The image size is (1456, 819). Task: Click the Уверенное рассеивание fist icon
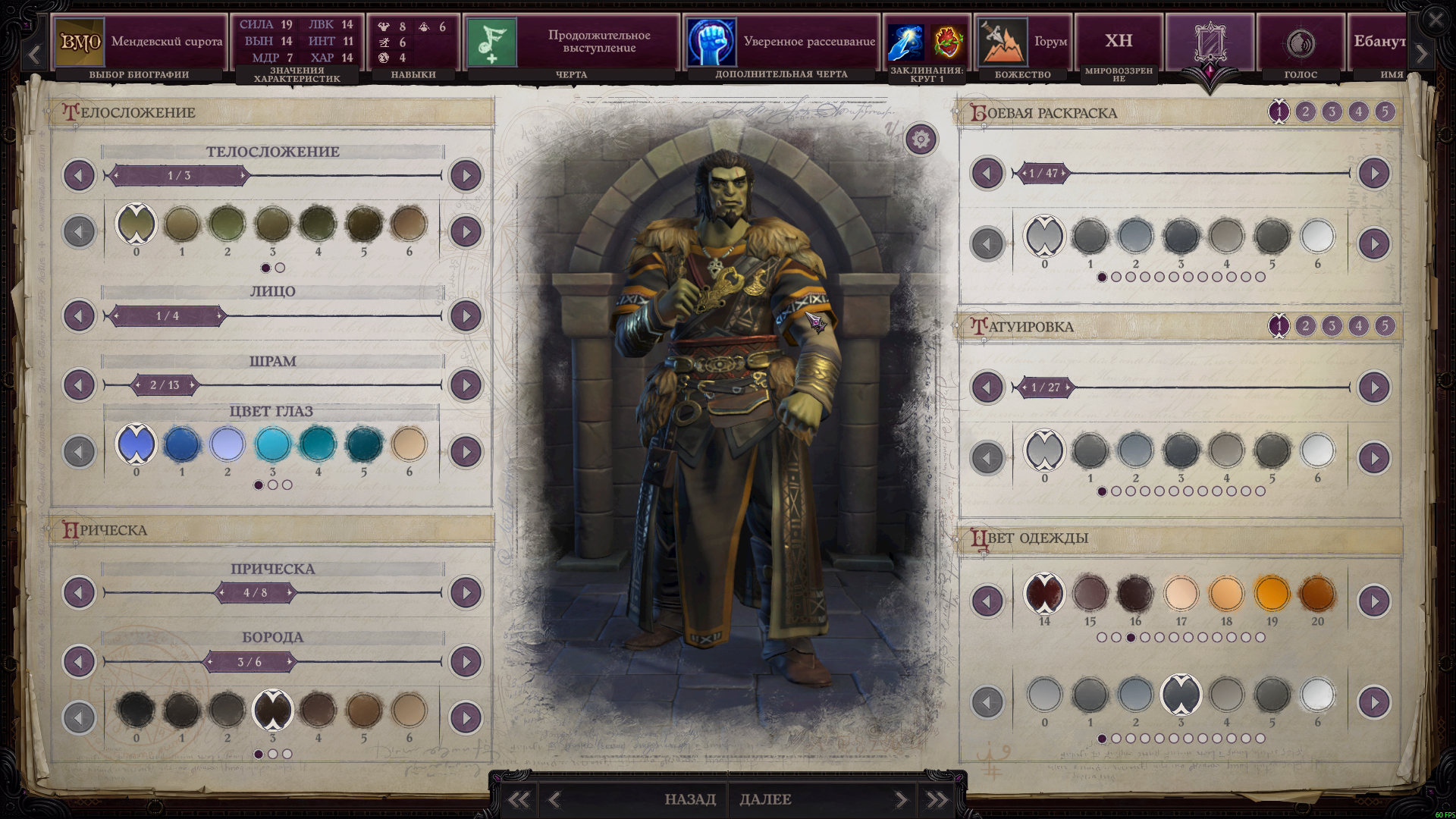coord(711,42)
